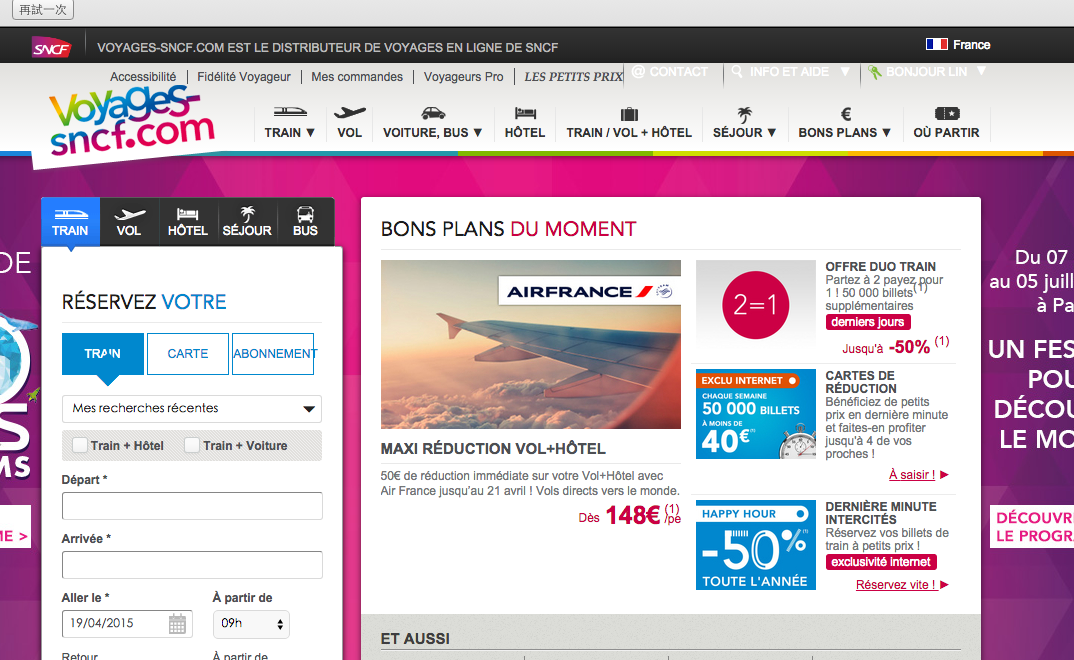Open the calendar icon in Aller le field

pos(177,625)
